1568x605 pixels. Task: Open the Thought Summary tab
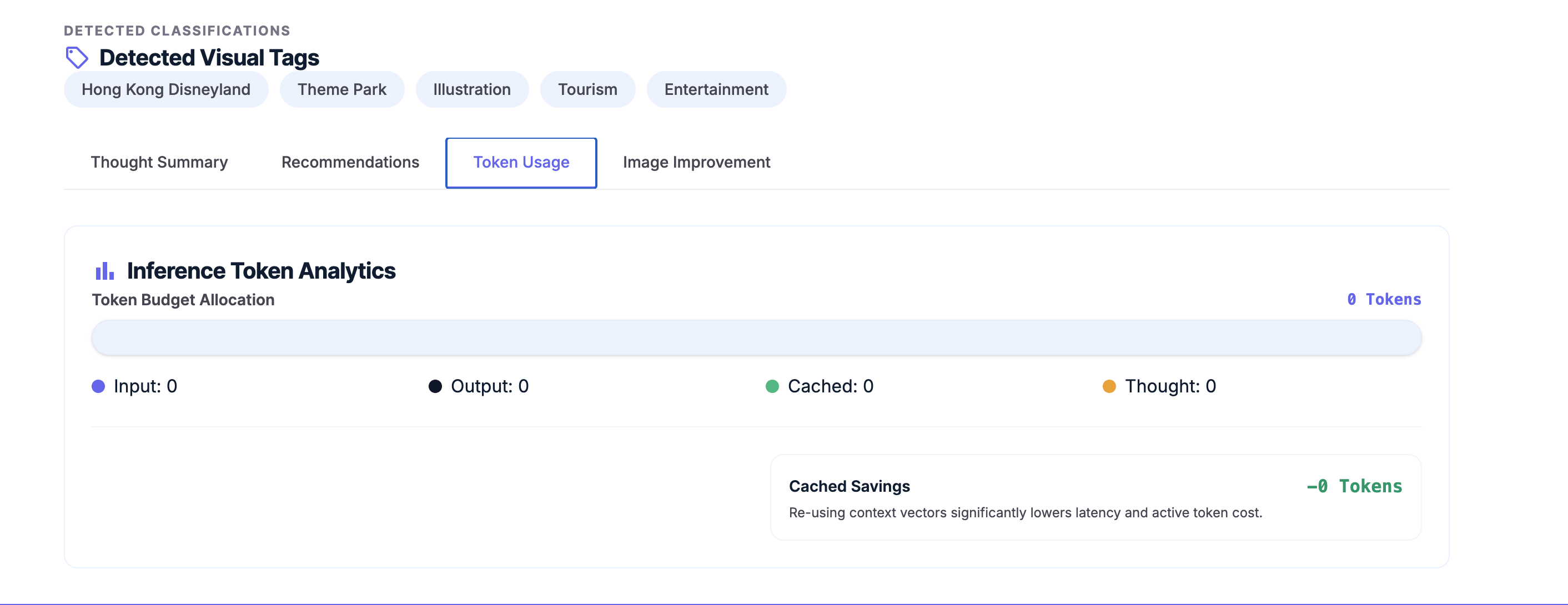(159, 163)
